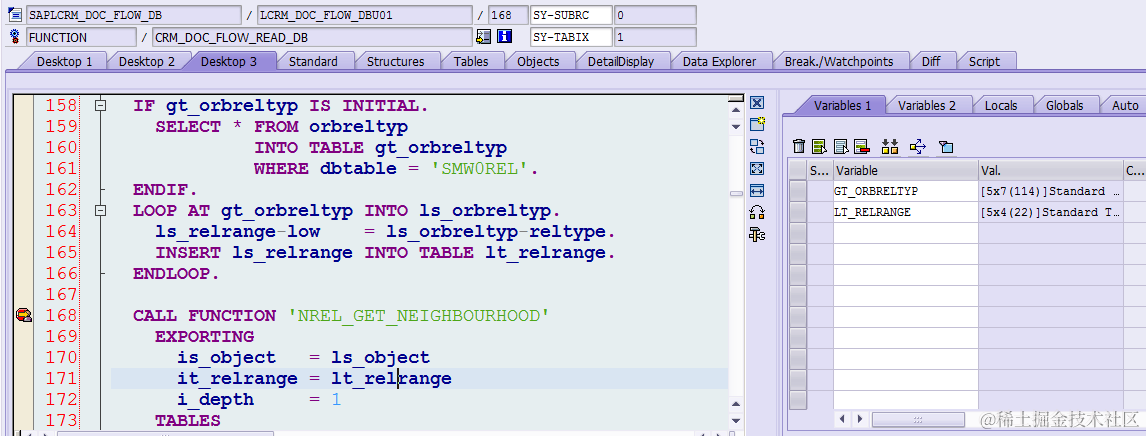This screenshot has height=436, width=1146.
Task: Click the [5x4(22)]Standard value cell
Action: 1050,213
